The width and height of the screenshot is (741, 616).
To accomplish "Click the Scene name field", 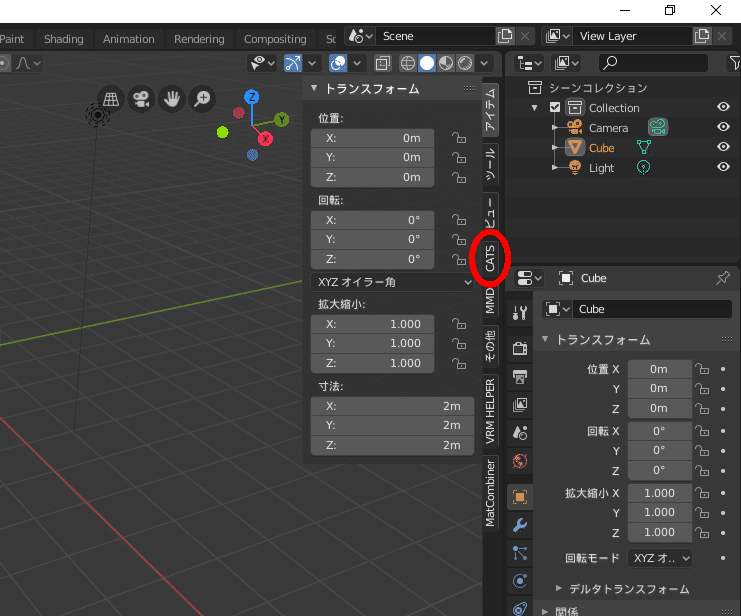I will pyautogui.click(x=435, y=36).
